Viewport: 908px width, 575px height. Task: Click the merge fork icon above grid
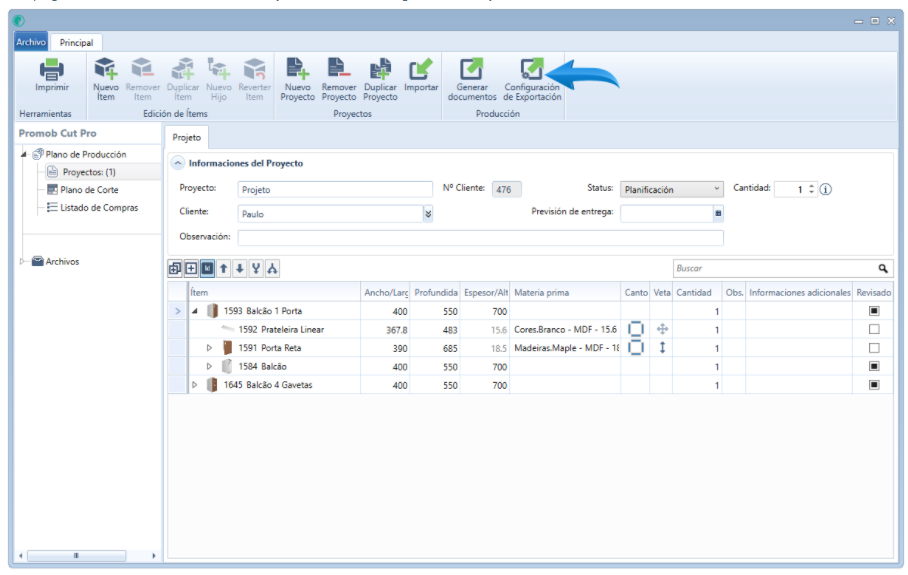point(256,268)
